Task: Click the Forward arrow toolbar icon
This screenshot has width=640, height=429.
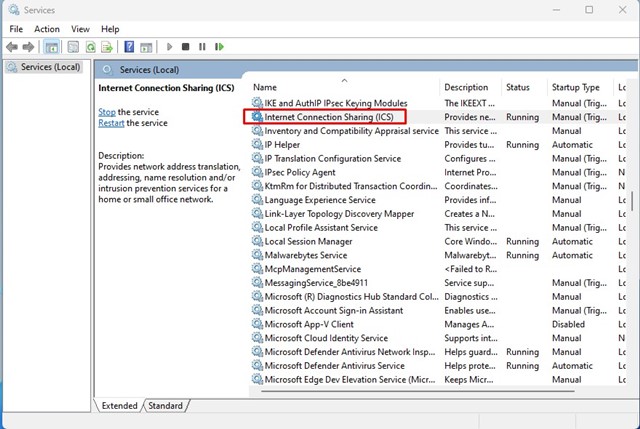Action: [28, 47]
